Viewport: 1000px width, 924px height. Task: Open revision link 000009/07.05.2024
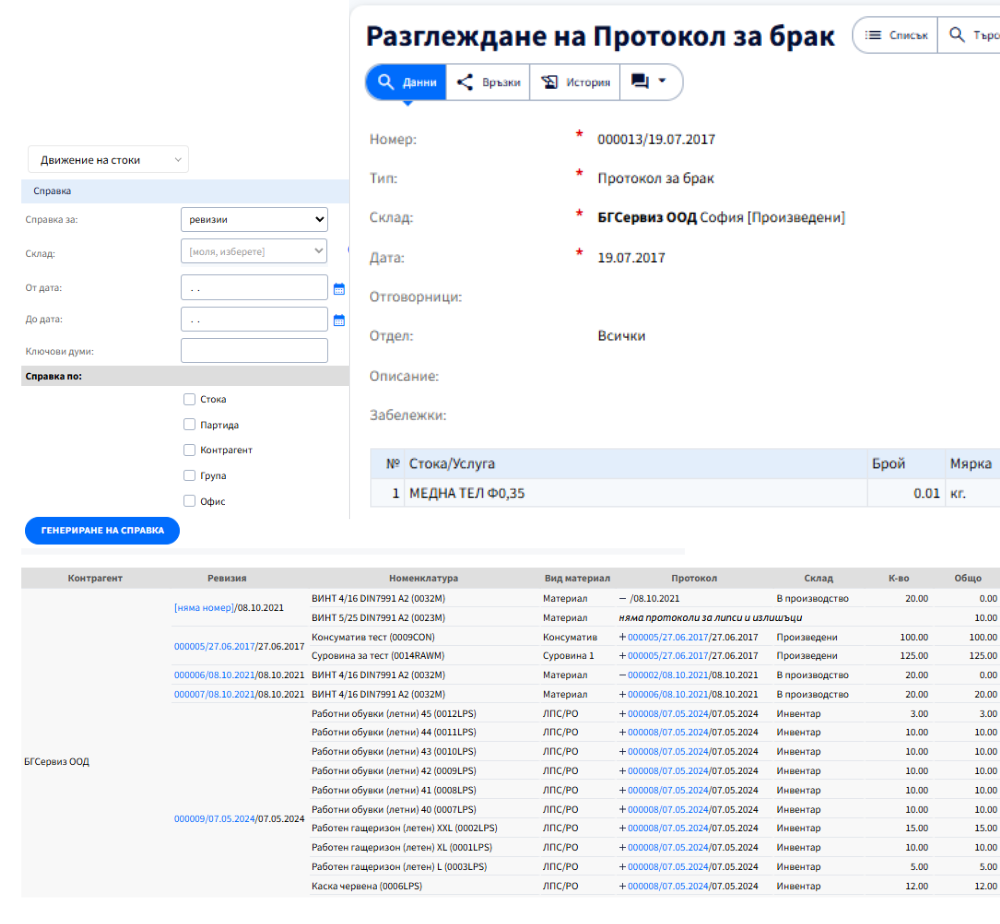pyautogui.click(x=214, y=819)
